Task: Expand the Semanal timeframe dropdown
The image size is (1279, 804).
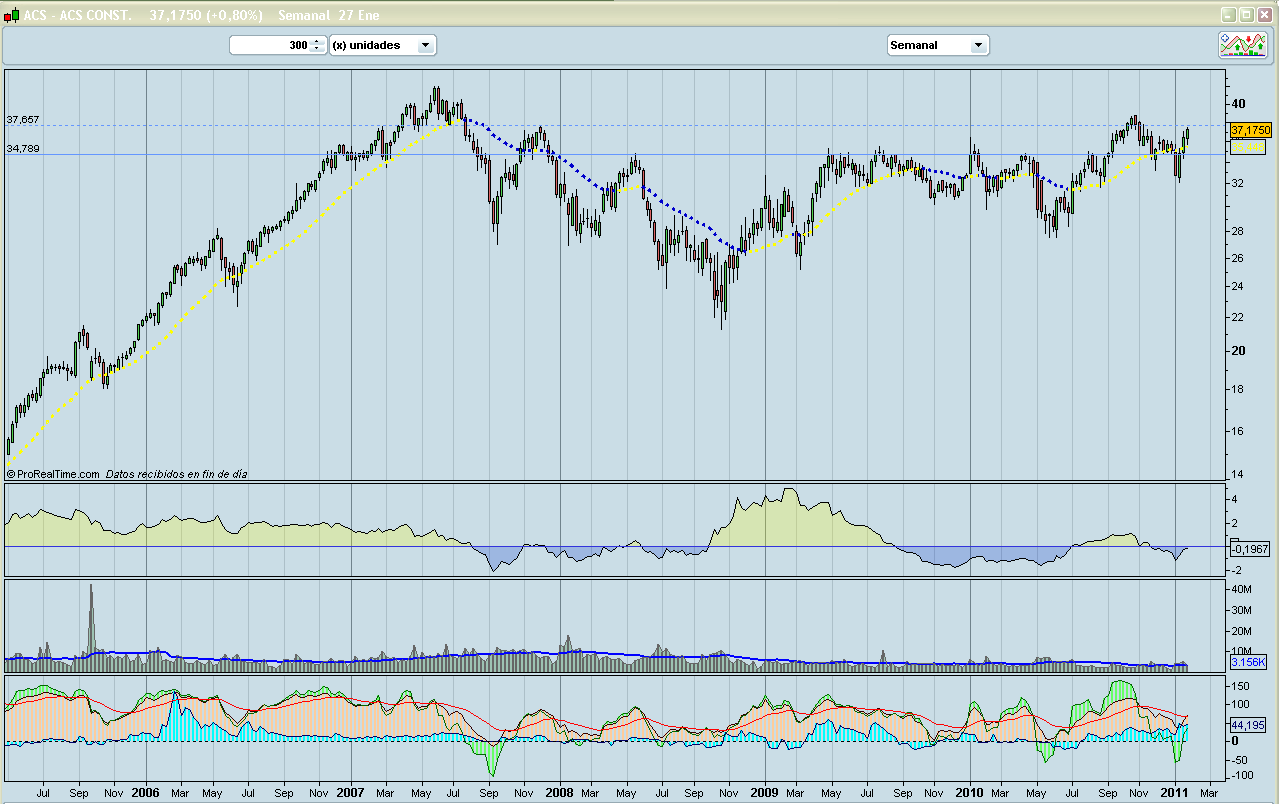Action: pos(938,45)
